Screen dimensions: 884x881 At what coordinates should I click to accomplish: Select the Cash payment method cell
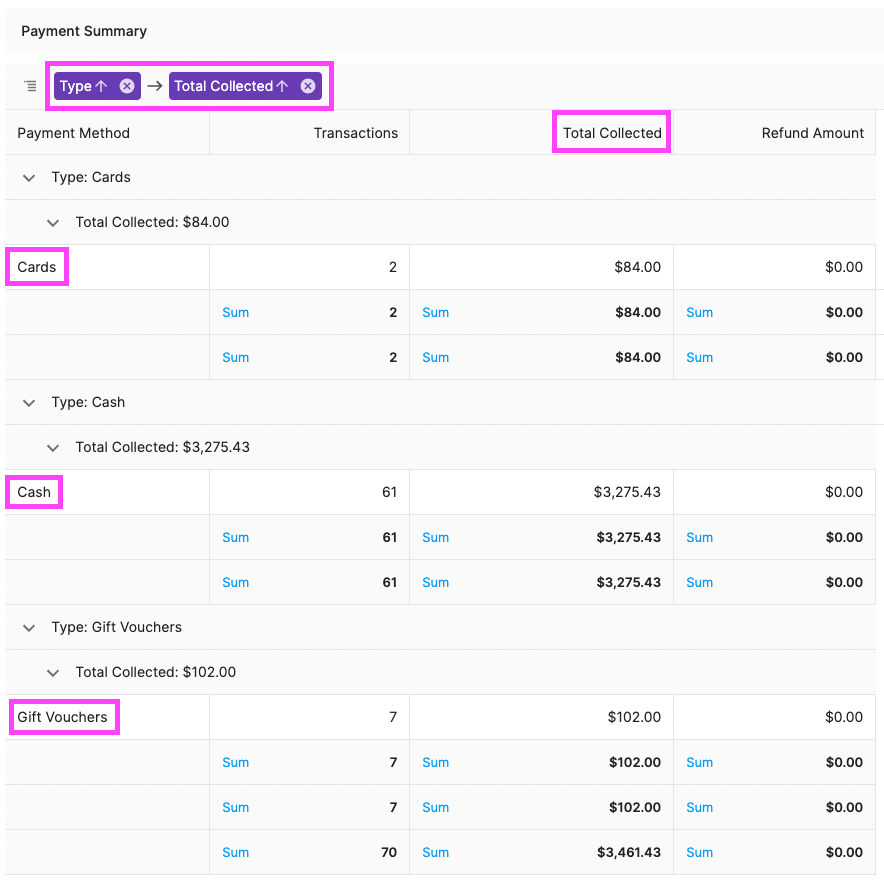point(34,492)
